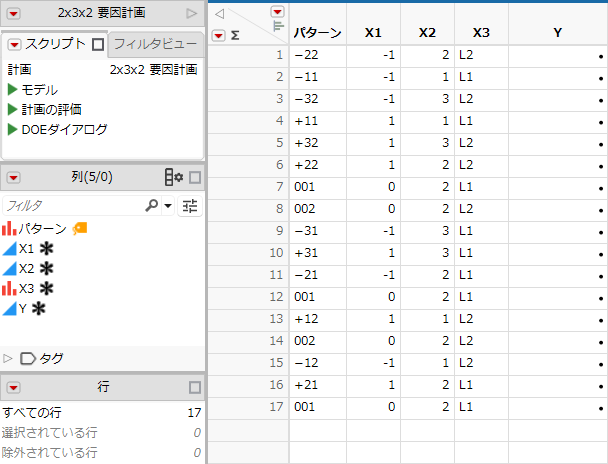
Task: Open the rows red triangle menu beside Σ
Action: point(219,36)
